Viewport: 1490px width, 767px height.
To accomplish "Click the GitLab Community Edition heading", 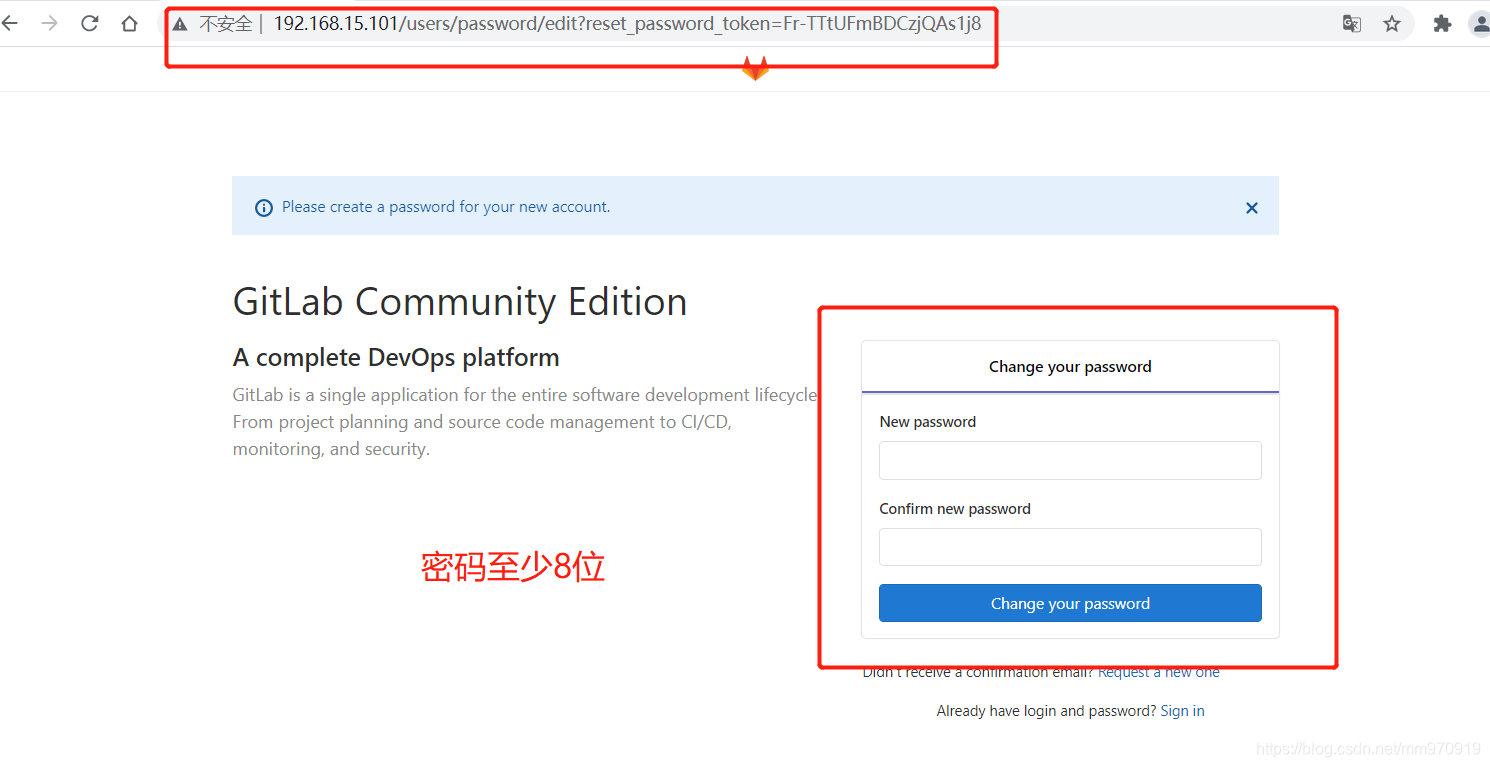I will pyautogui.click(x=460, y=302).
